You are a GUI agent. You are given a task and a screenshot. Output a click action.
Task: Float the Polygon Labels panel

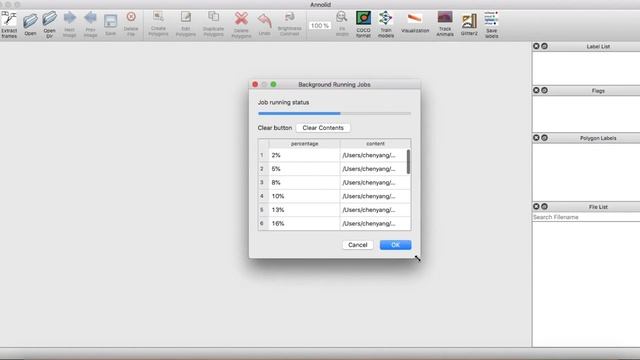click(x=544, y=138)
